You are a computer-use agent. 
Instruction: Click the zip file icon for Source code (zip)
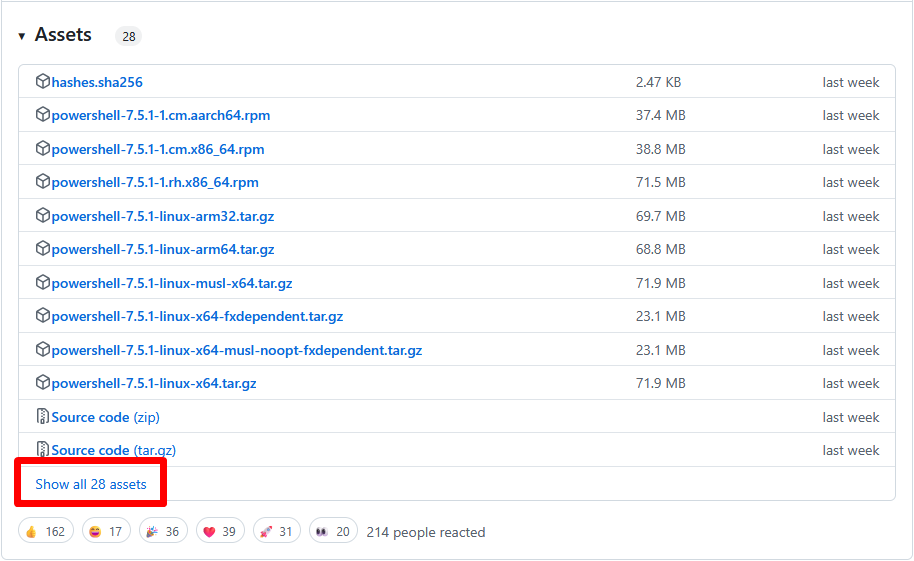pos(43,416)
